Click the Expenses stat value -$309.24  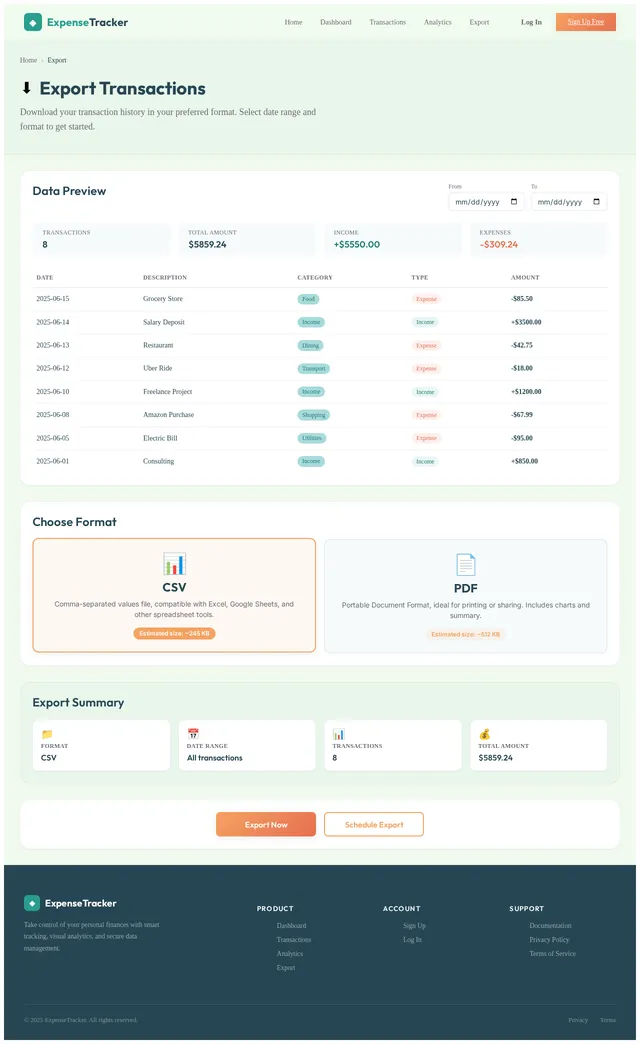499,244
